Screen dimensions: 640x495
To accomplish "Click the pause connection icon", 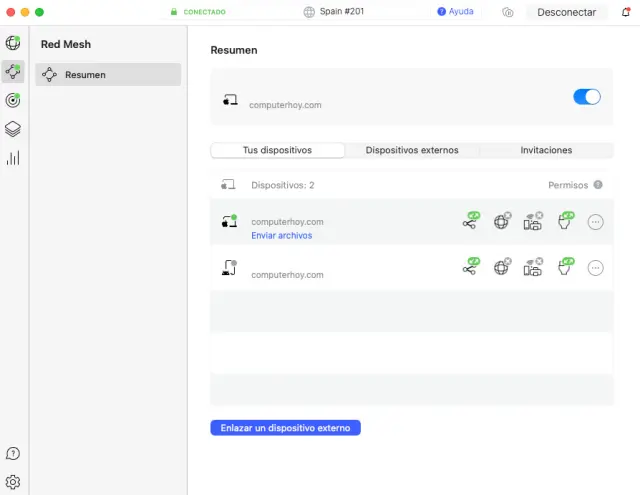I will click(x=507, y=12).
